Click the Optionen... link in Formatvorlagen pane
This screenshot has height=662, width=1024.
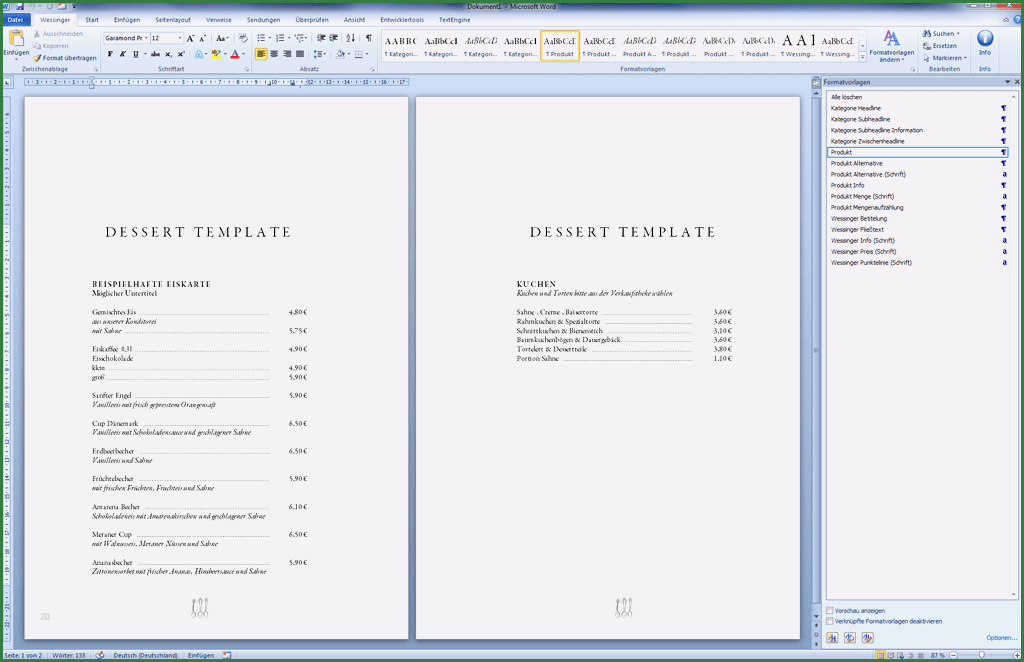tap(1001, 638)
